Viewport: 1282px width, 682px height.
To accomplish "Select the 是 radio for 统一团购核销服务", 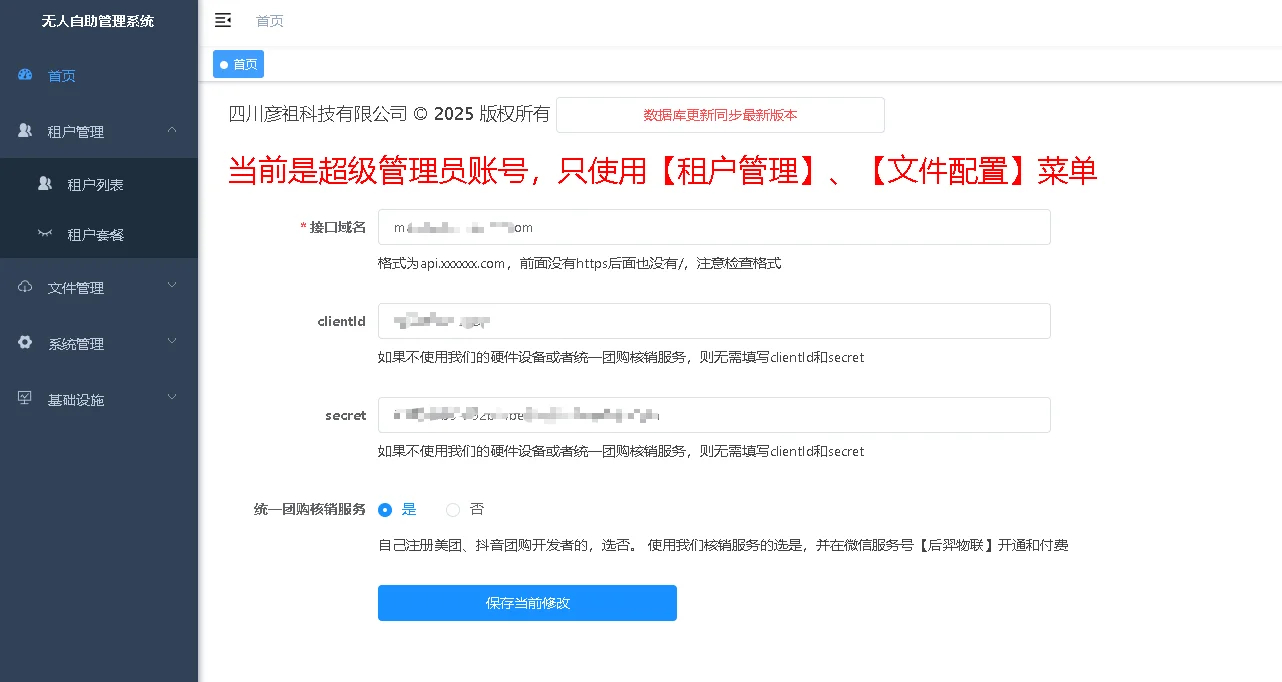I will tap(384, 509).
